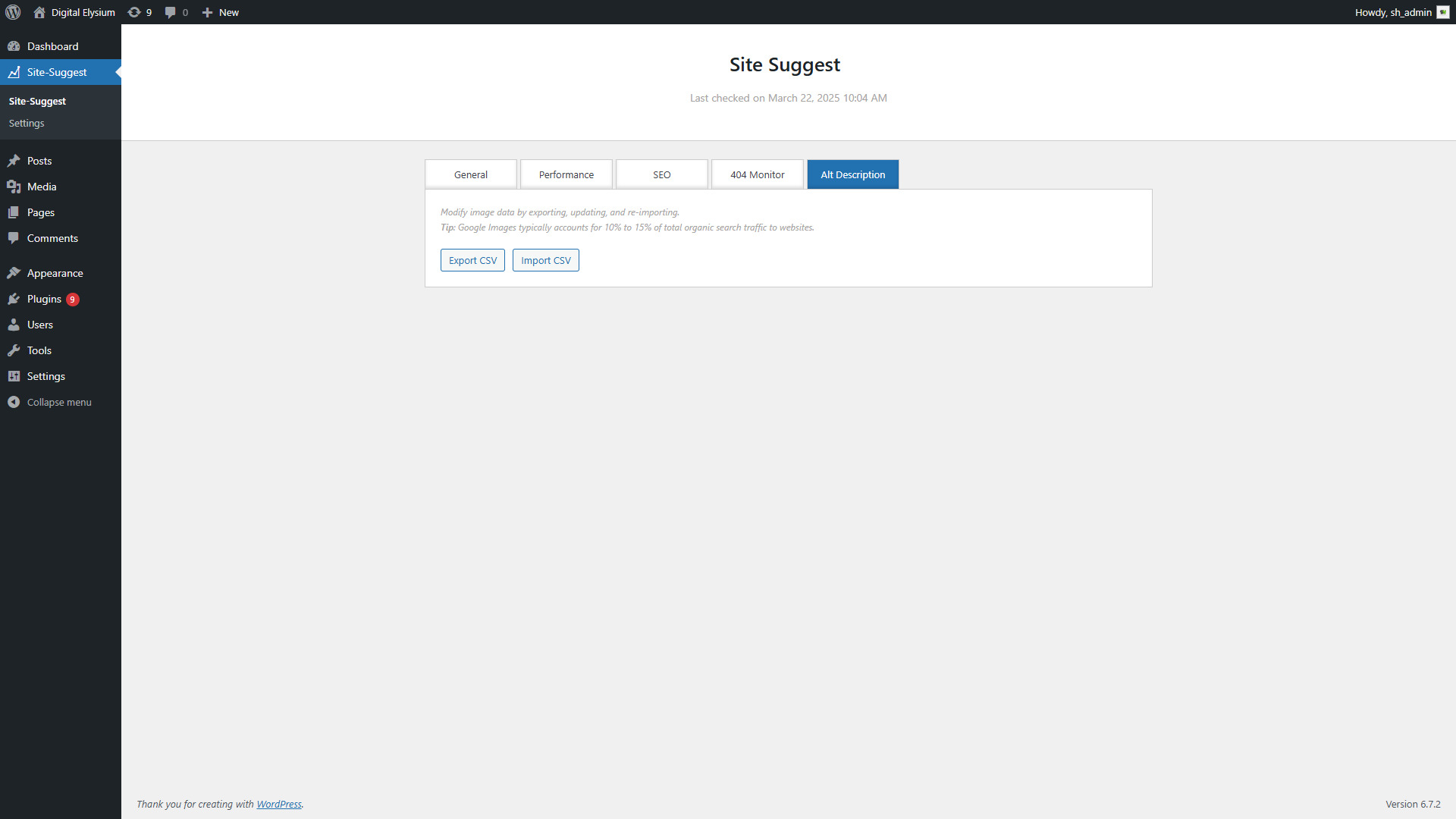Open Media library icon in sidebar
1456x819 pixels.
(x=14, y=187)
